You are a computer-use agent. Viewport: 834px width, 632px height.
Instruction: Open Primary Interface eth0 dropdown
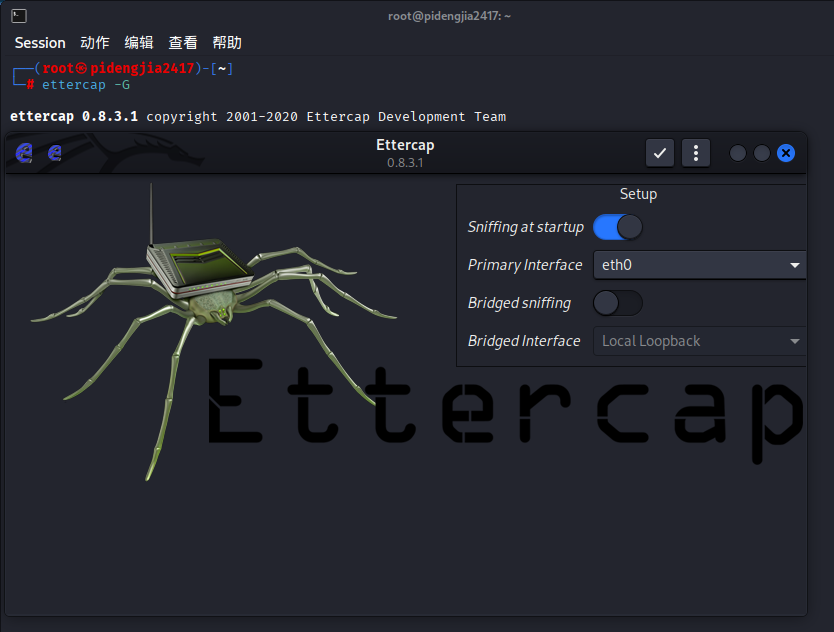(x=699, y=265)
